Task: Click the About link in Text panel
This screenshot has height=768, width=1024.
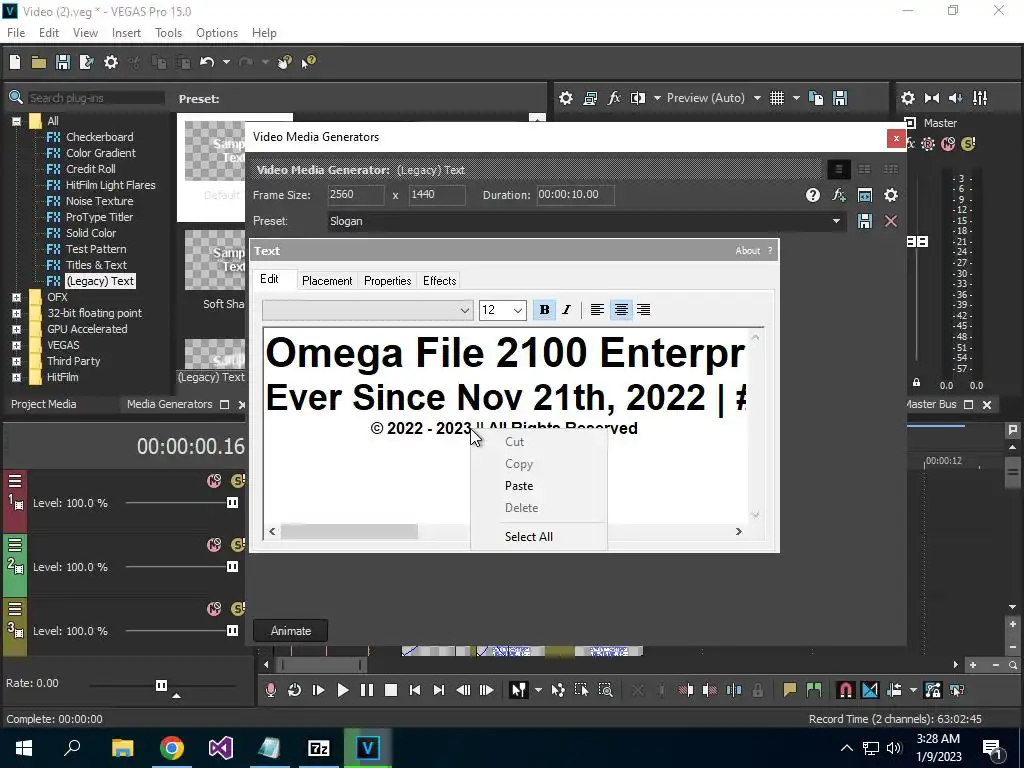Action: click(747, 251)
